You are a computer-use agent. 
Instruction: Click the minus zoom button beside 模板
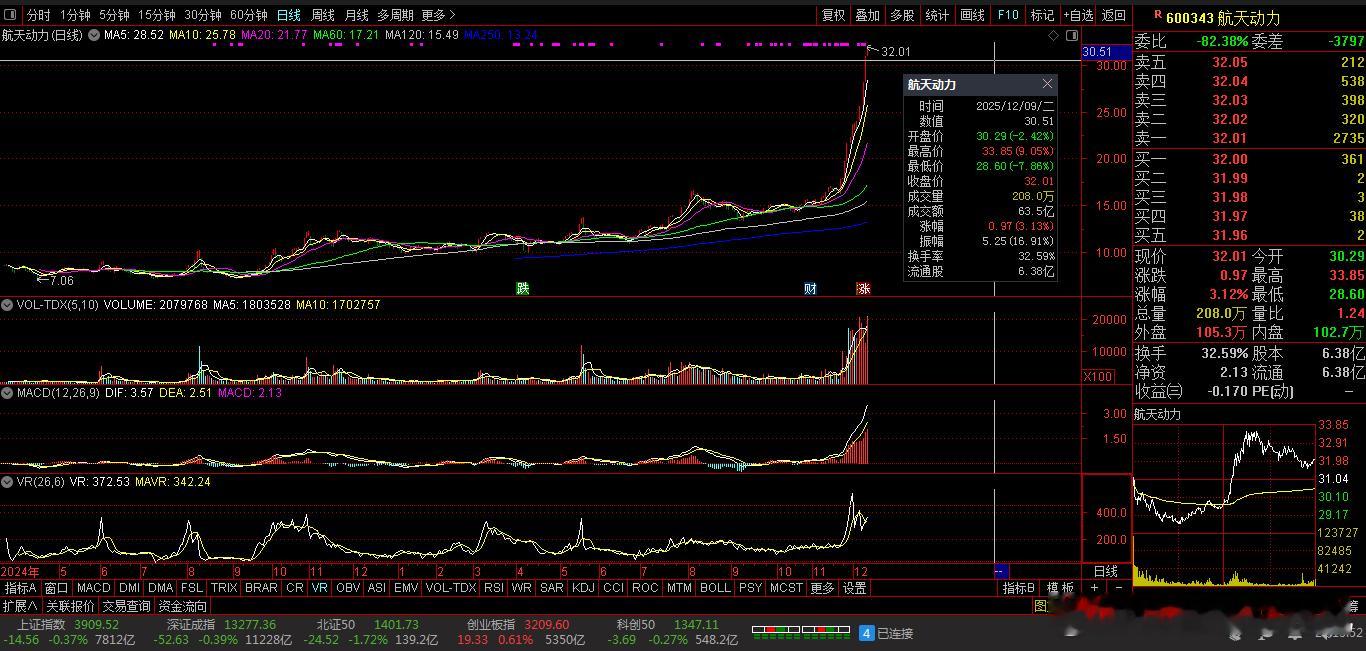point(1118,588)
